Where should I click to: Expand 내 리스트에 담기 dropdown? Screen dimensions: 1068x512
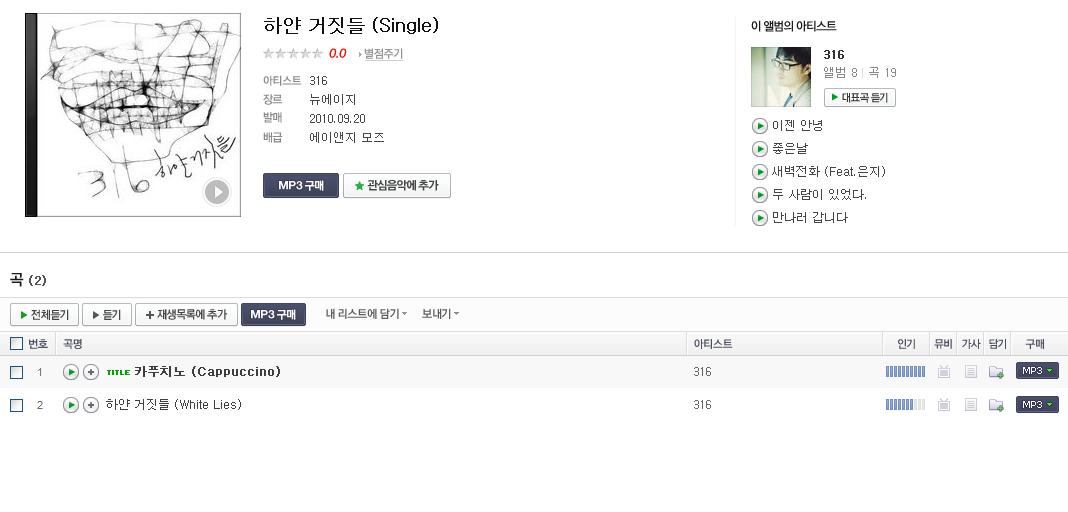[366, 314]
